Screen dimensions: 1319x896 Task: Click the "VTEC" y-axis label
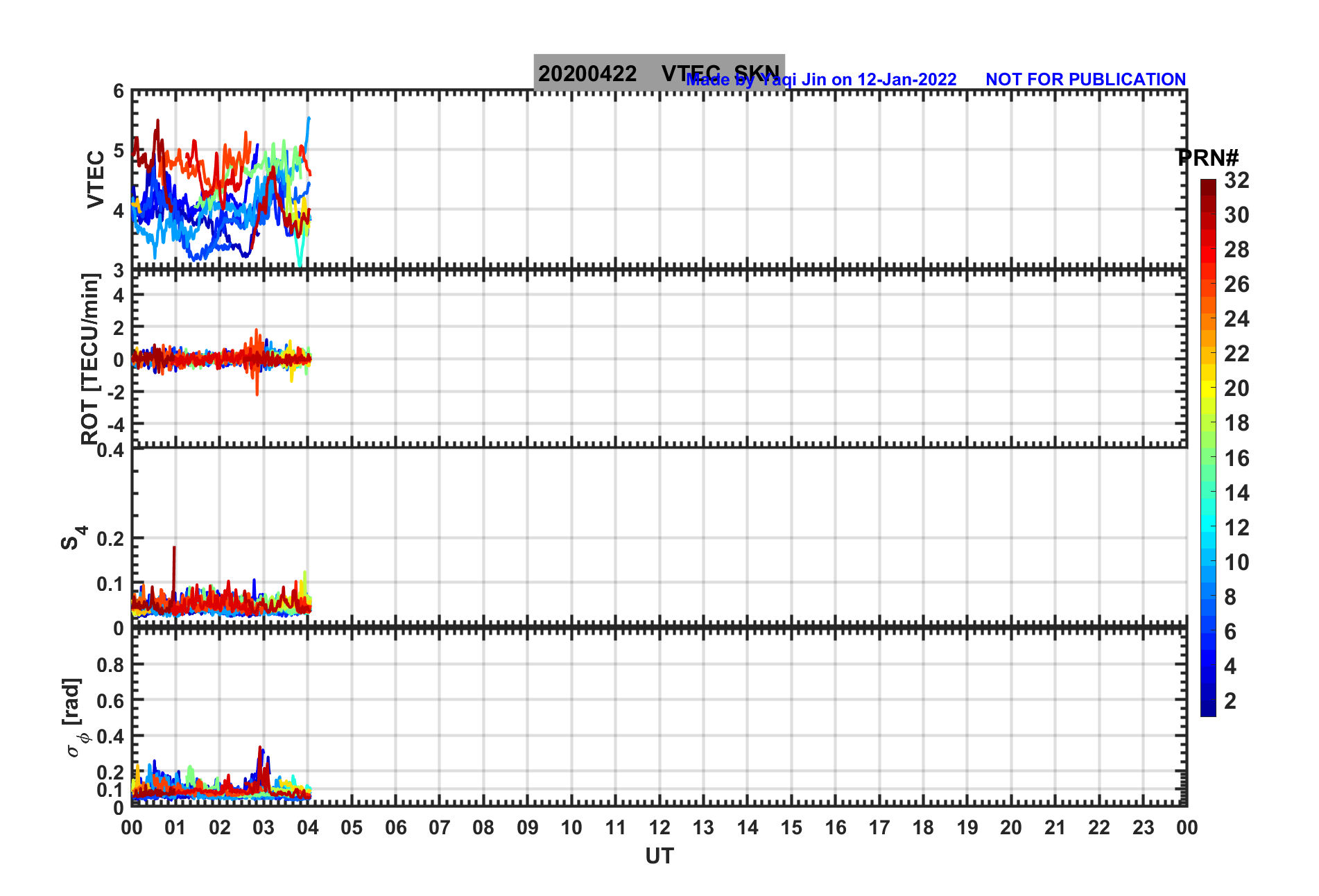tap(96, 179)
